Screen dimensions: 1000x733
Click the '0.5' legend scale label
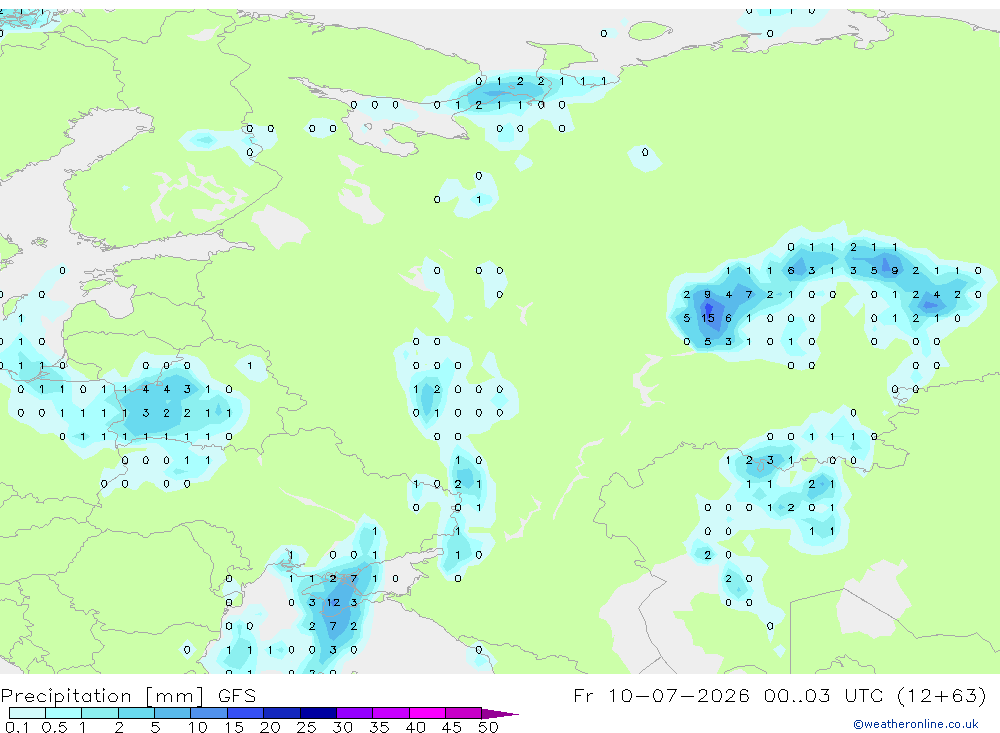point(54,727)
